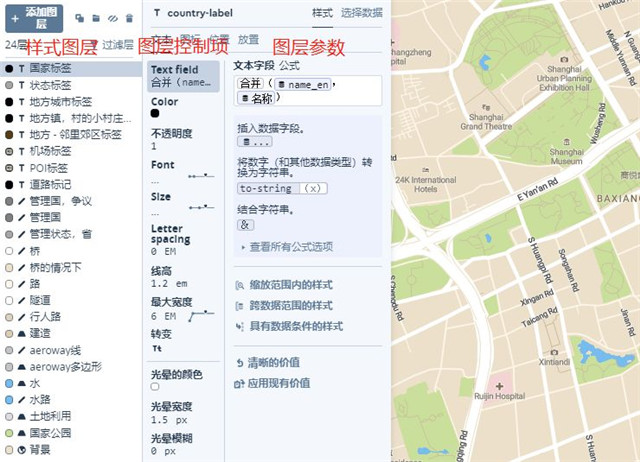This screenshot has height=462, width=640.
Task: Switch to the 样式 (Style) tab
Action: (x=322, y=13)
